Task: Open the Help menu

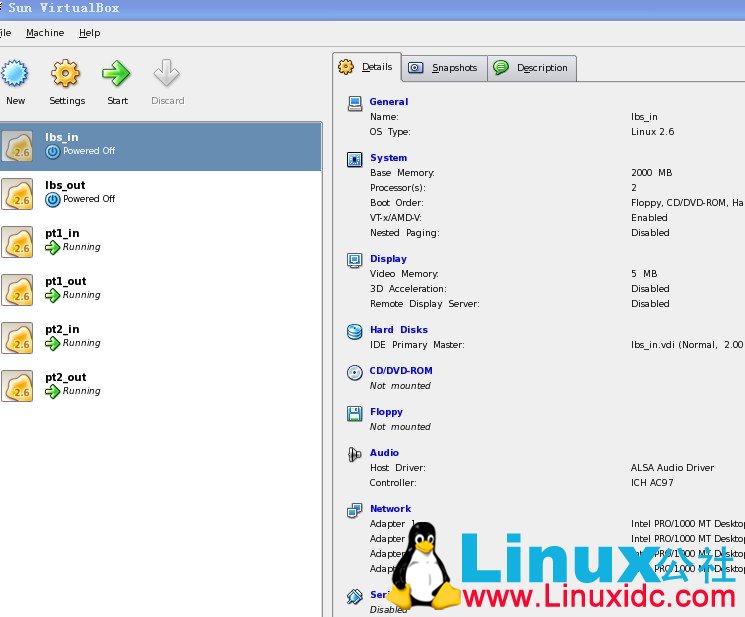Action: (x=90, y=33)
